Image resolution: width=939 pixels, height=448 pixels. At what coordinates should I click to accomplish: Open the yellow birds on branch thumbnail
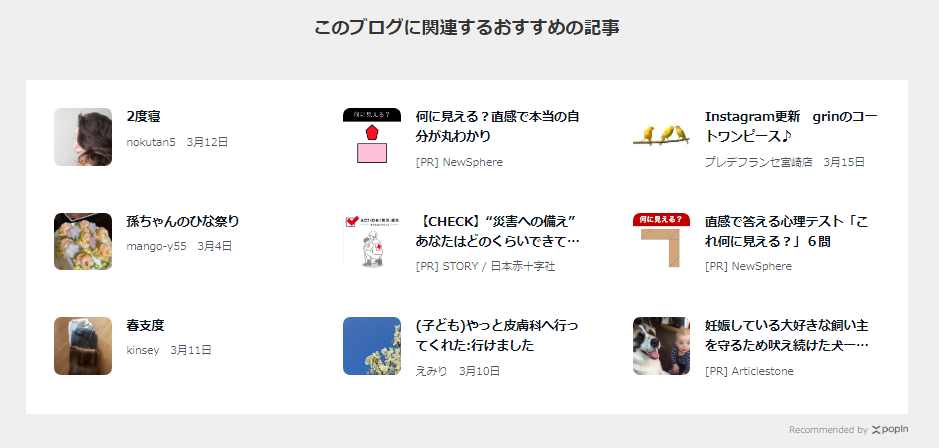pos(661,137)
